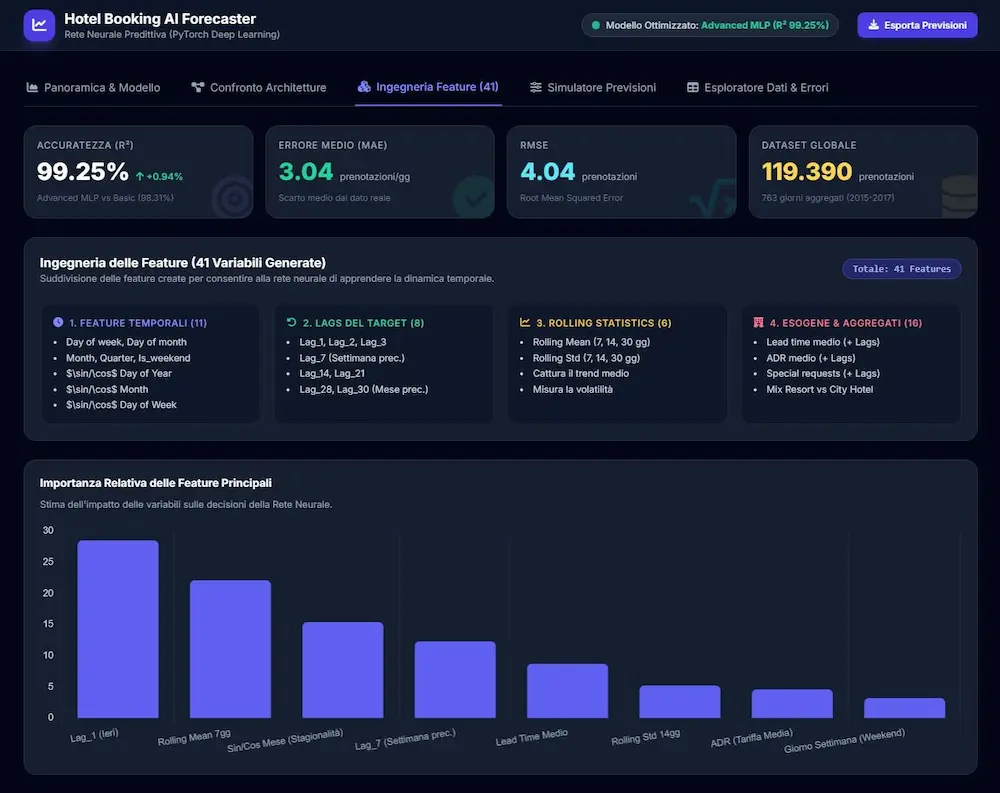Click the download icon in Esporta Previsioni
This screenshot has width=1000, height=793.
coord(873,25)
